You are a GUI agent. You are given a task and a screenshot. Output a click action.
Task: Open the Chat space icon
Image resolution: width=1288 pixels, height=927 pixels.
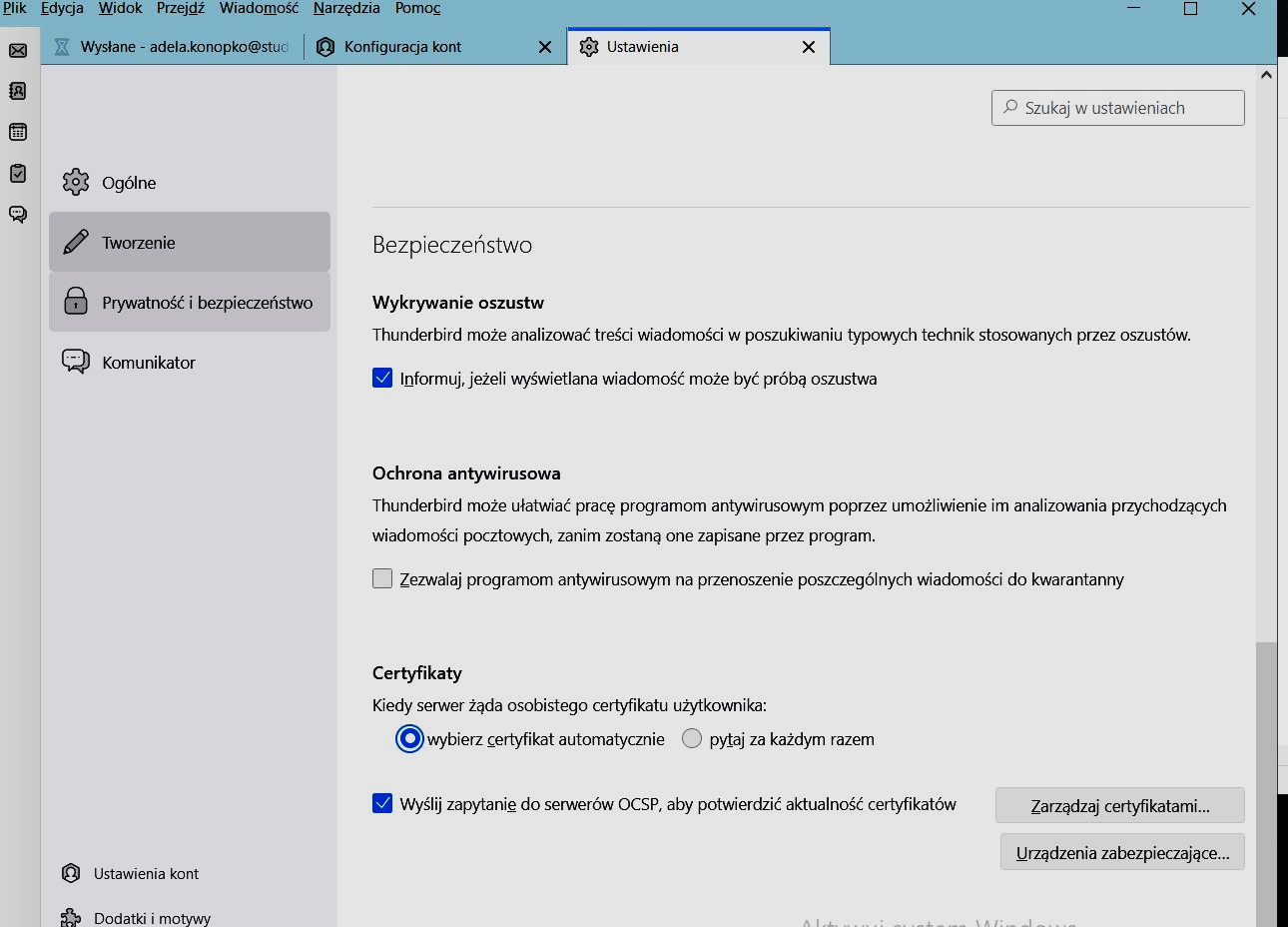point(18,214)
